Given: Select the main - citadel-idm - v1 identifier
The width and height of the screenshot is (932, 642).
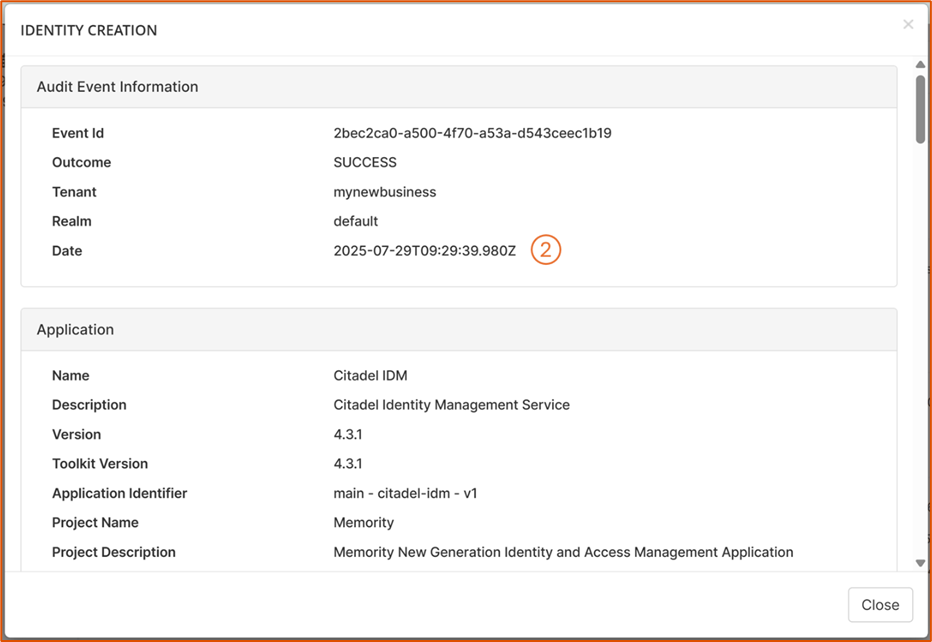Looking at the screenshot, I should [x=405, y=493].
